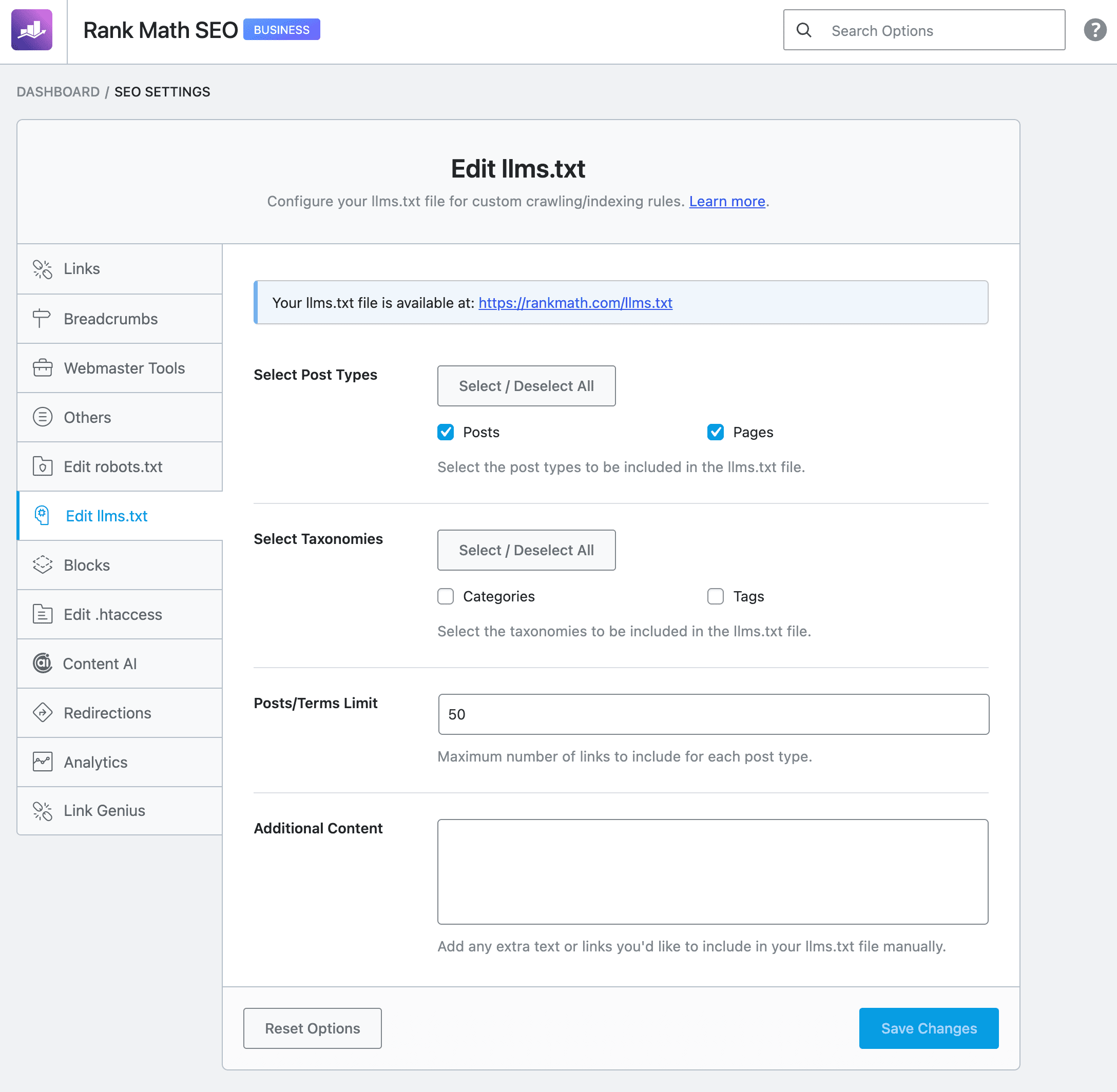Click the Additional Content text area
1117x1092 pixels.
tap(713, 872)
